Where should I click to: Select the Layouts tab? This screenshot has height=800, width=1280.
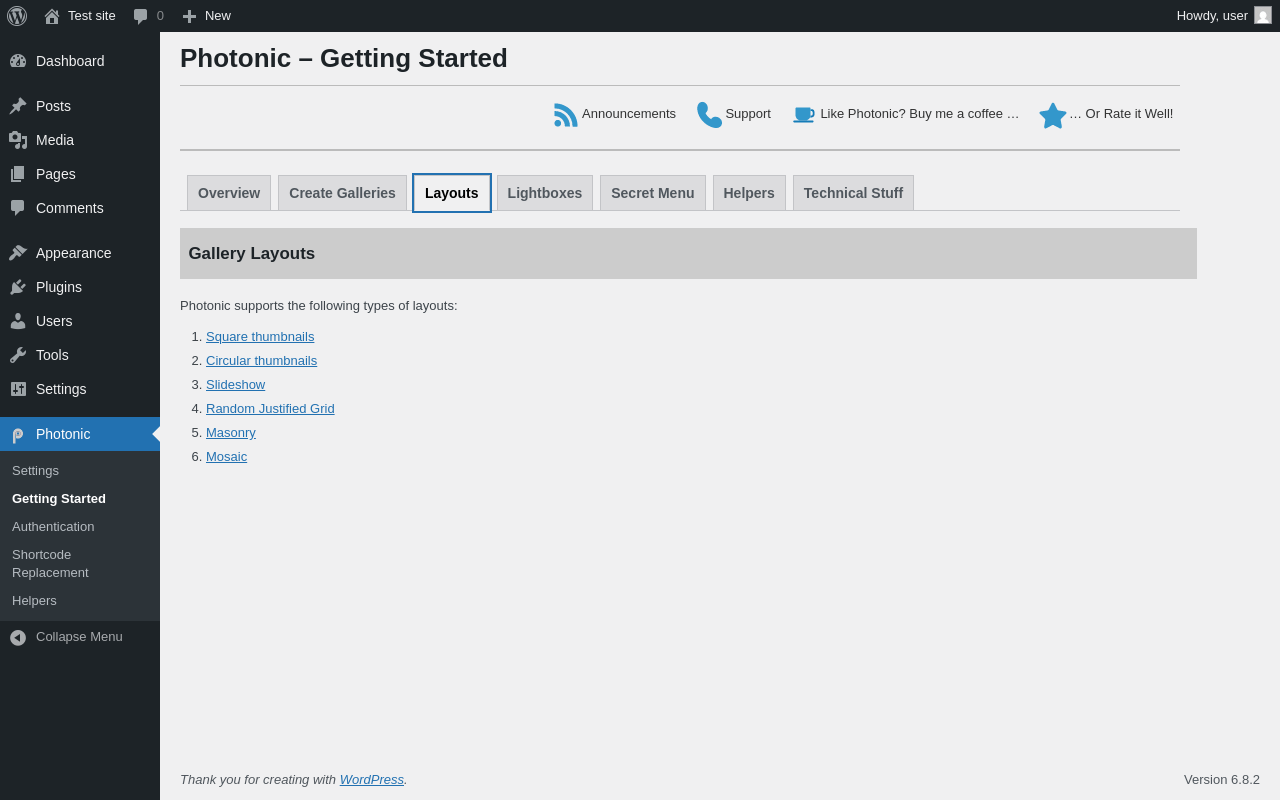coord(452,193)
